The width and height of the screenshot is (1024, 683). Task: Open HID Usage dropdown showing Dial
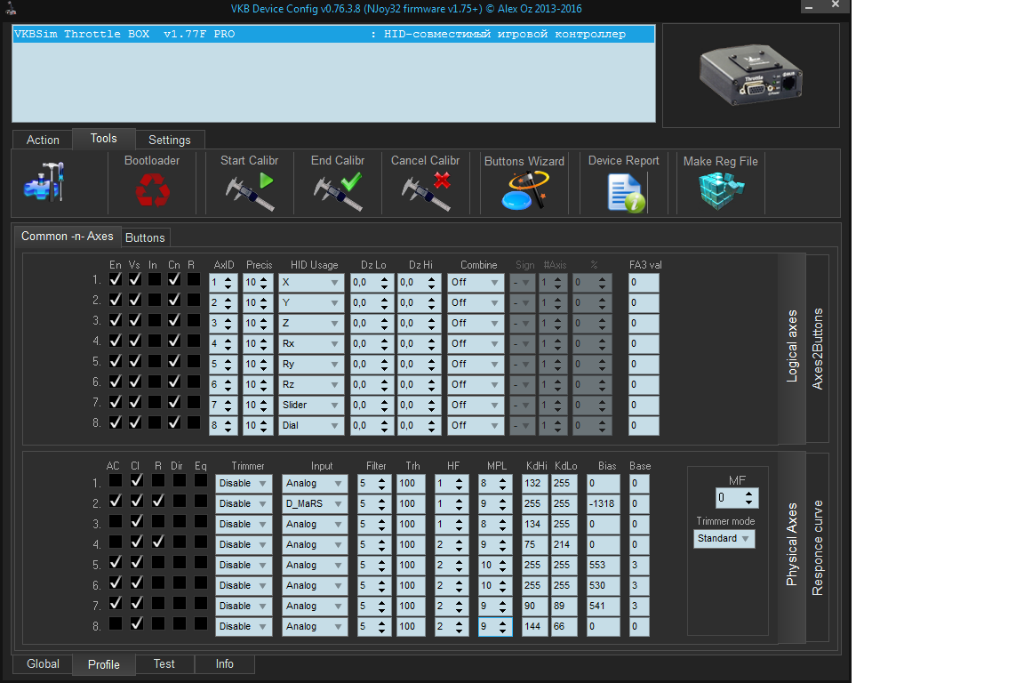click(311, 425)
